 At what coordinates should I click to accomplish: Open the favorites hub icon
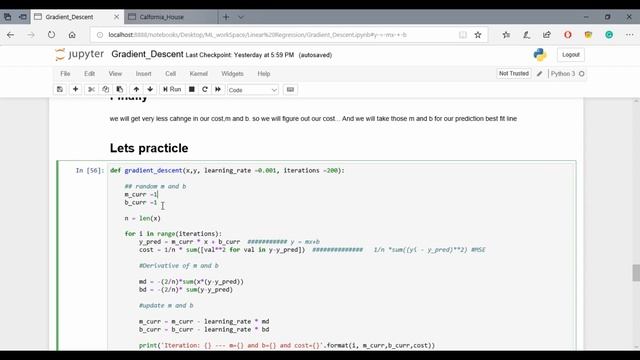click(x=506, y=35)
